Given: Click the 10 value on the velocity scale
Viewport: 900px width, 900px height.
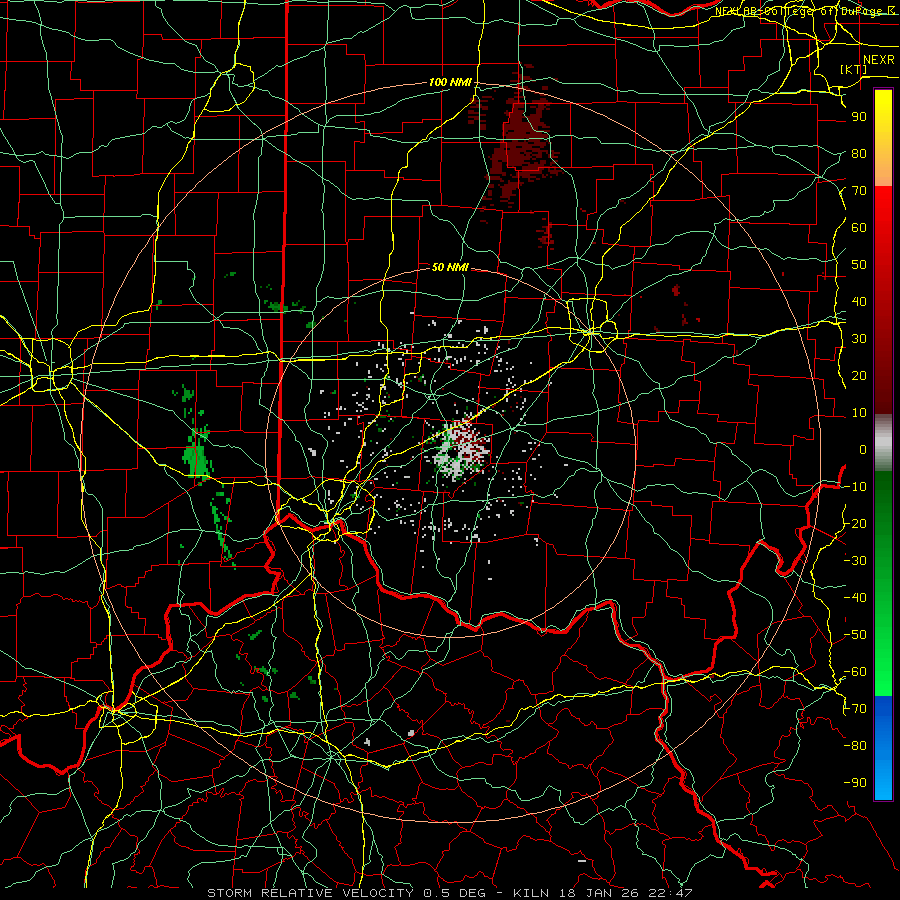Looking at the screenshot, I should point(859,413).
